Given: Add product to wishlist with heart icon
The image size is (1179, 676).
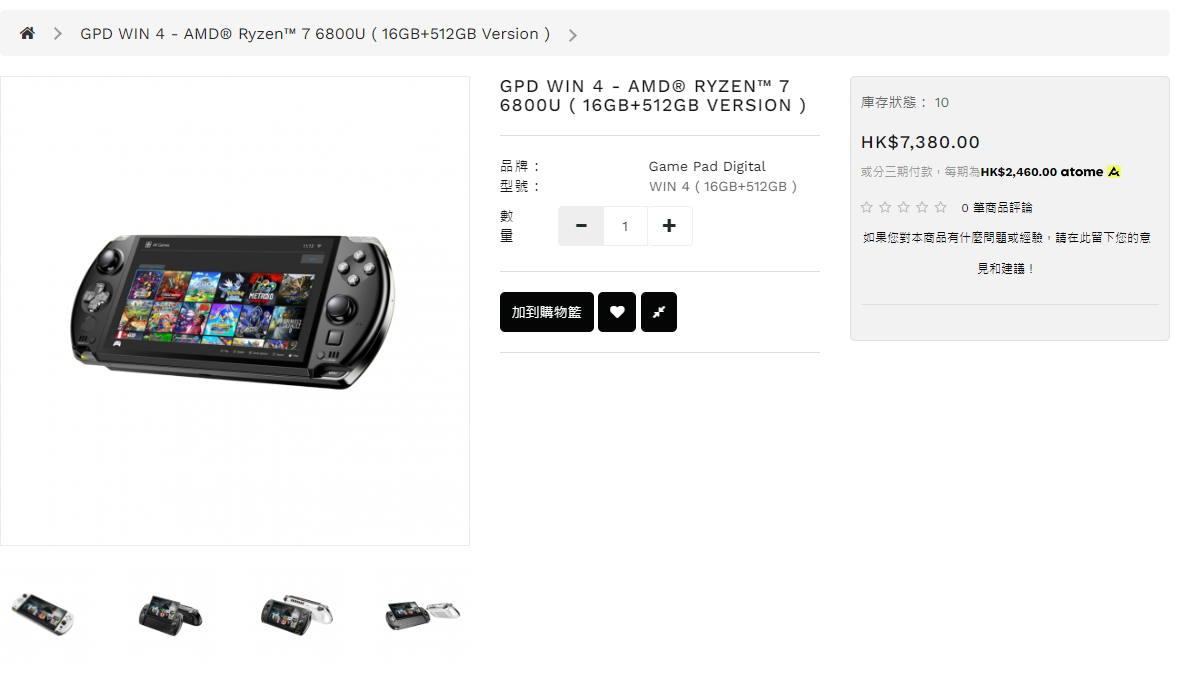Looking at the screenshot, I should pyautogui.click(x=617, y=312).
